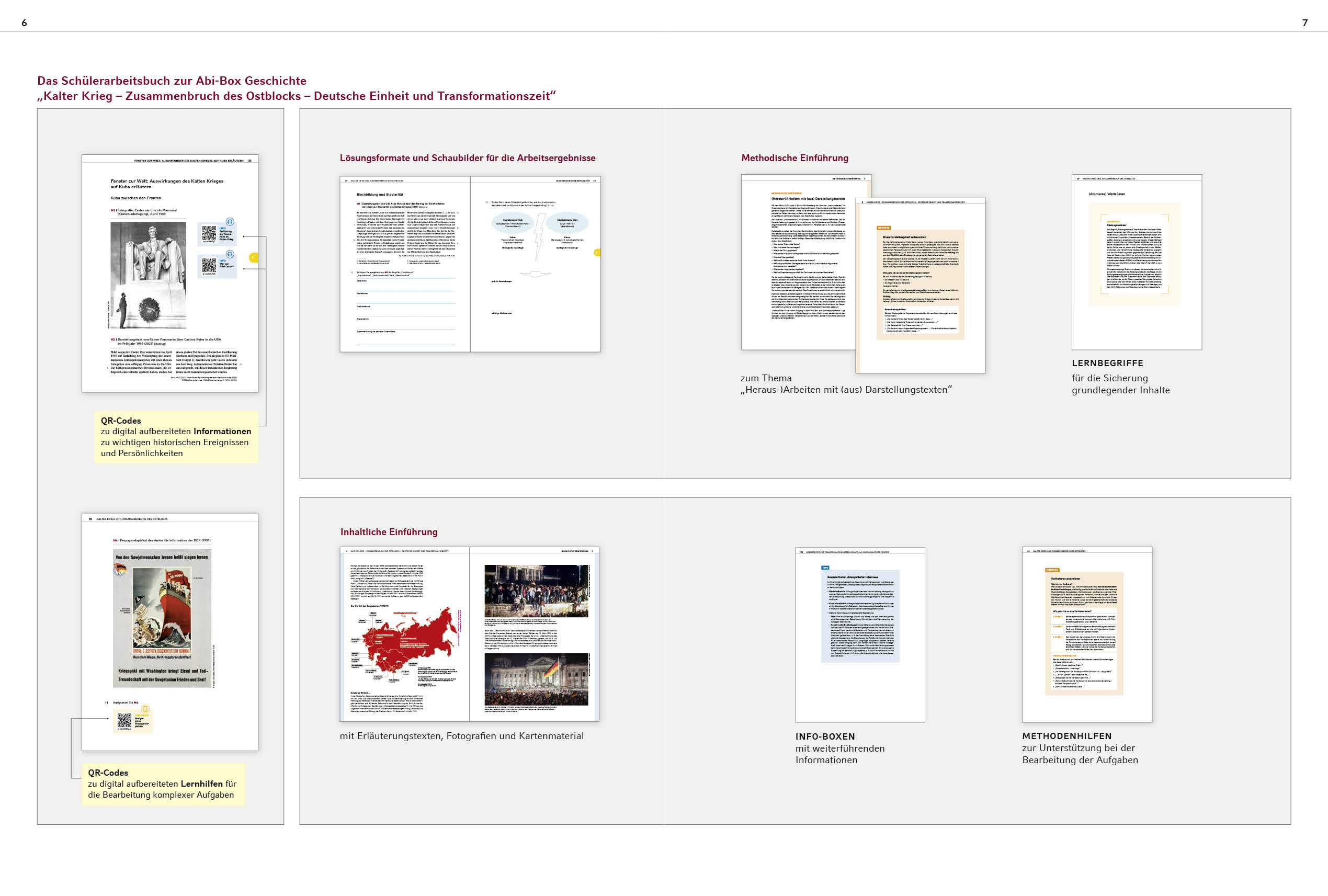The image size is (1328, 896).
Task: Click the yellow marker on the Blockbildung page edge
Action: point(597,253)
